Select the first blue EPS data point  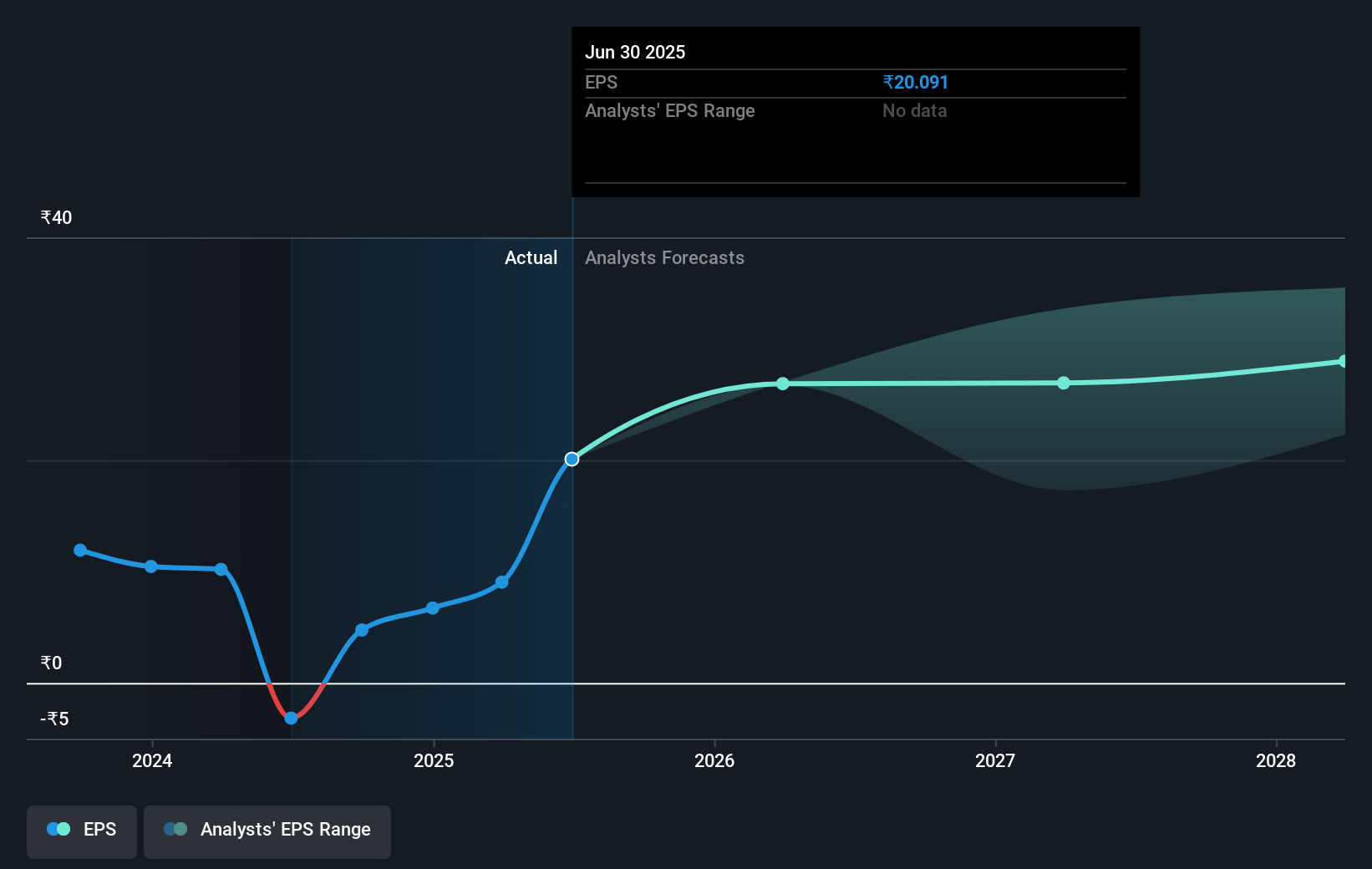79,549
